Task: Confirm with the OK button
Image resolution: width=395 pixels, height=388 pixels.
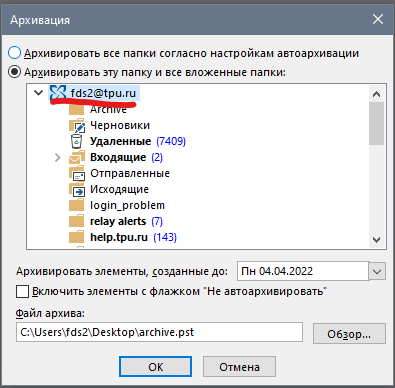Action: [x=155, y=367]
